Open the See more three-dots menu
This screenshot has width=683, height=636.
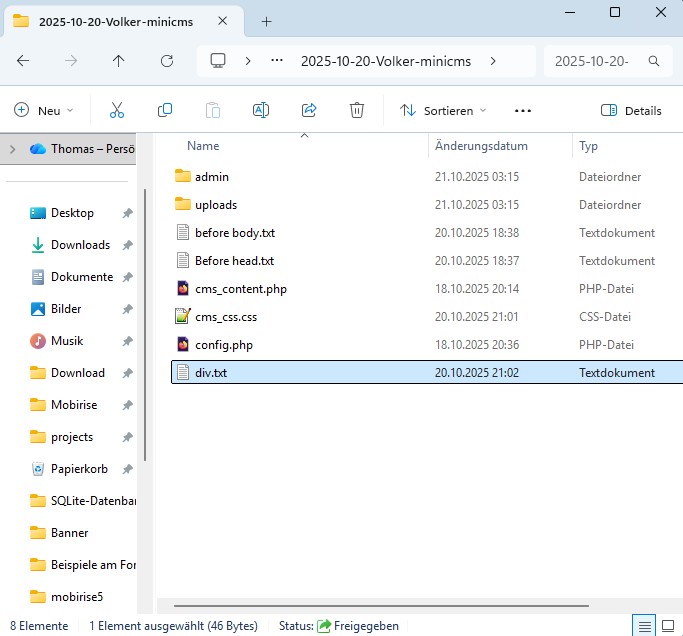[x=522, y=110]
